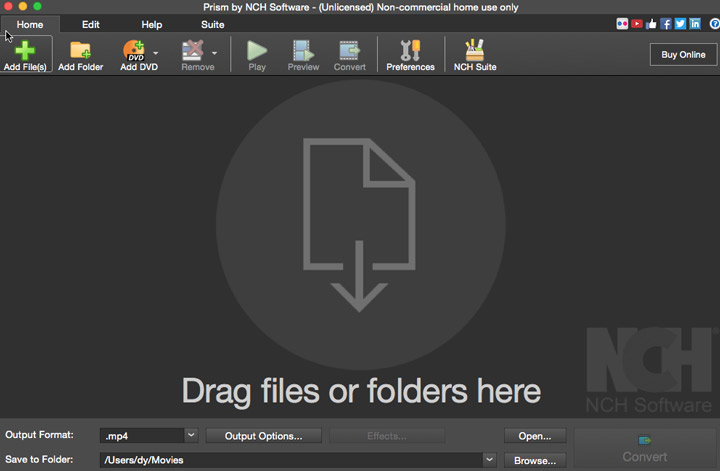The image size is (720, 471).
Task: Click the Add File(s) toolbar icon
Action: 25,55
